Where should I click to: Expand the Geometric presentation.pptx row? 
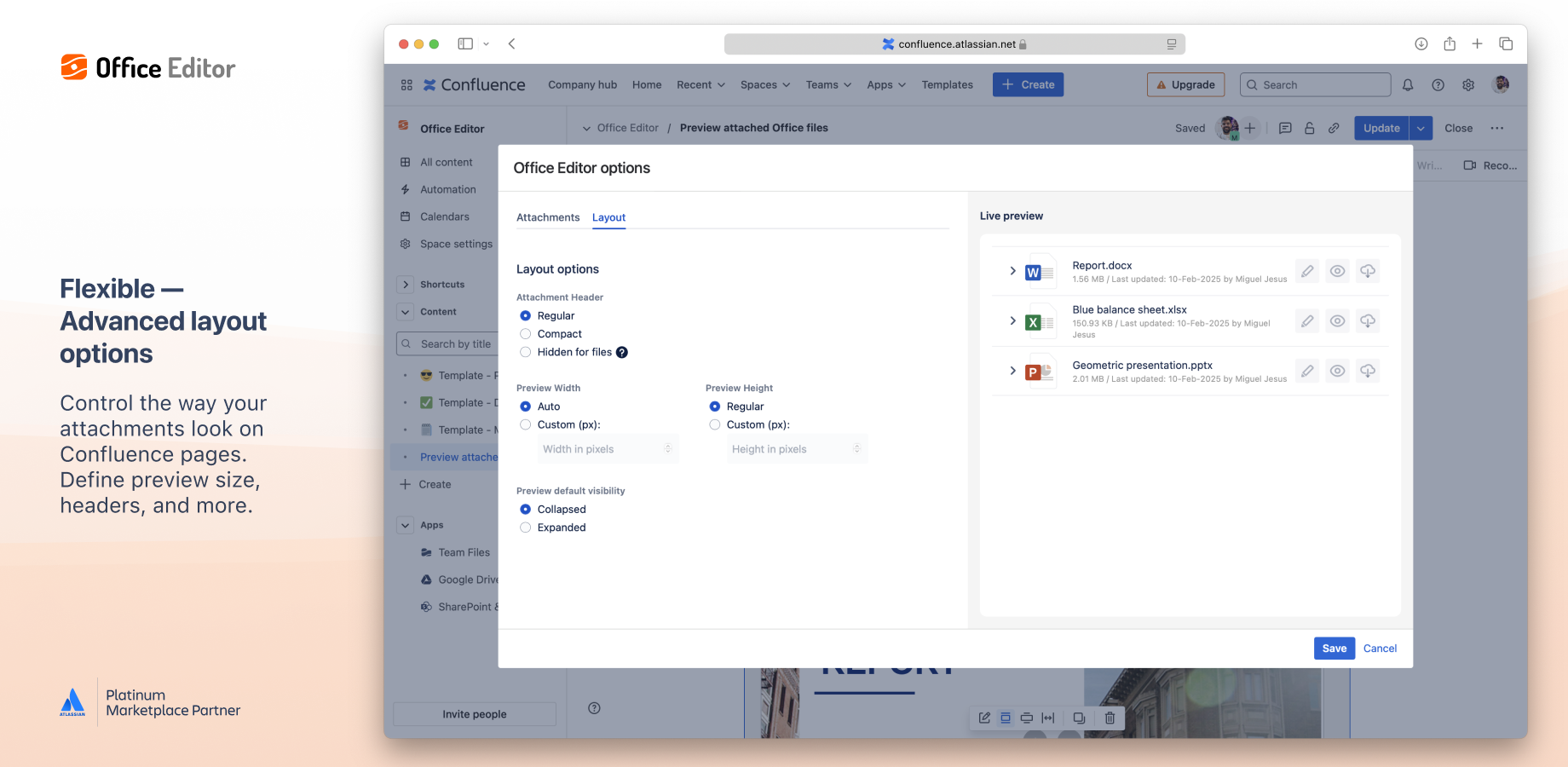click(1012, 371)
